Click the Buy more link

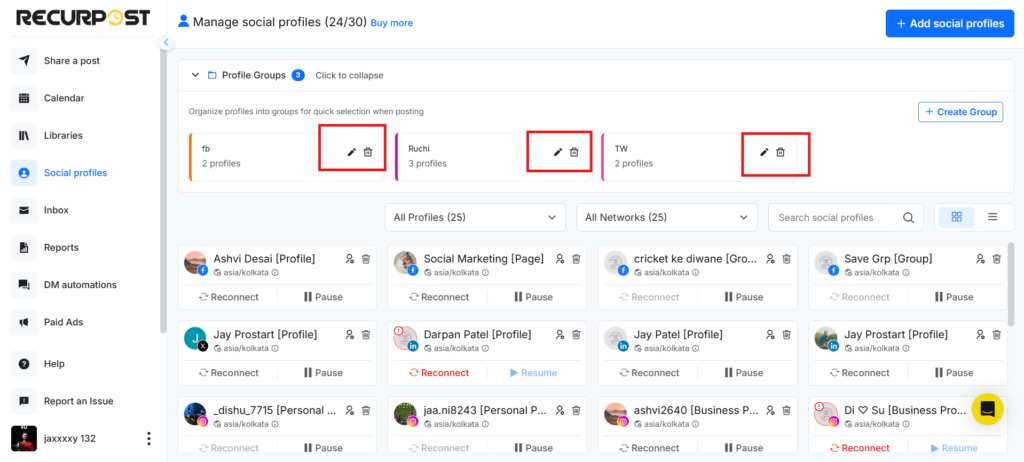coord(392,23)
